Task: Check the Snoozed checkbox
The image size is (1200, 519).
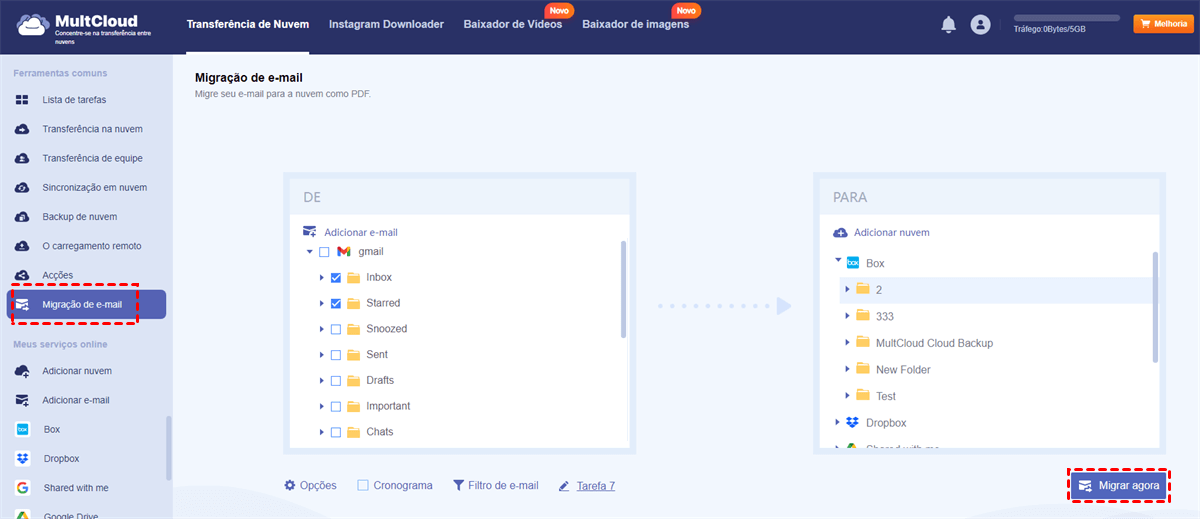Action: pos(336,329)
